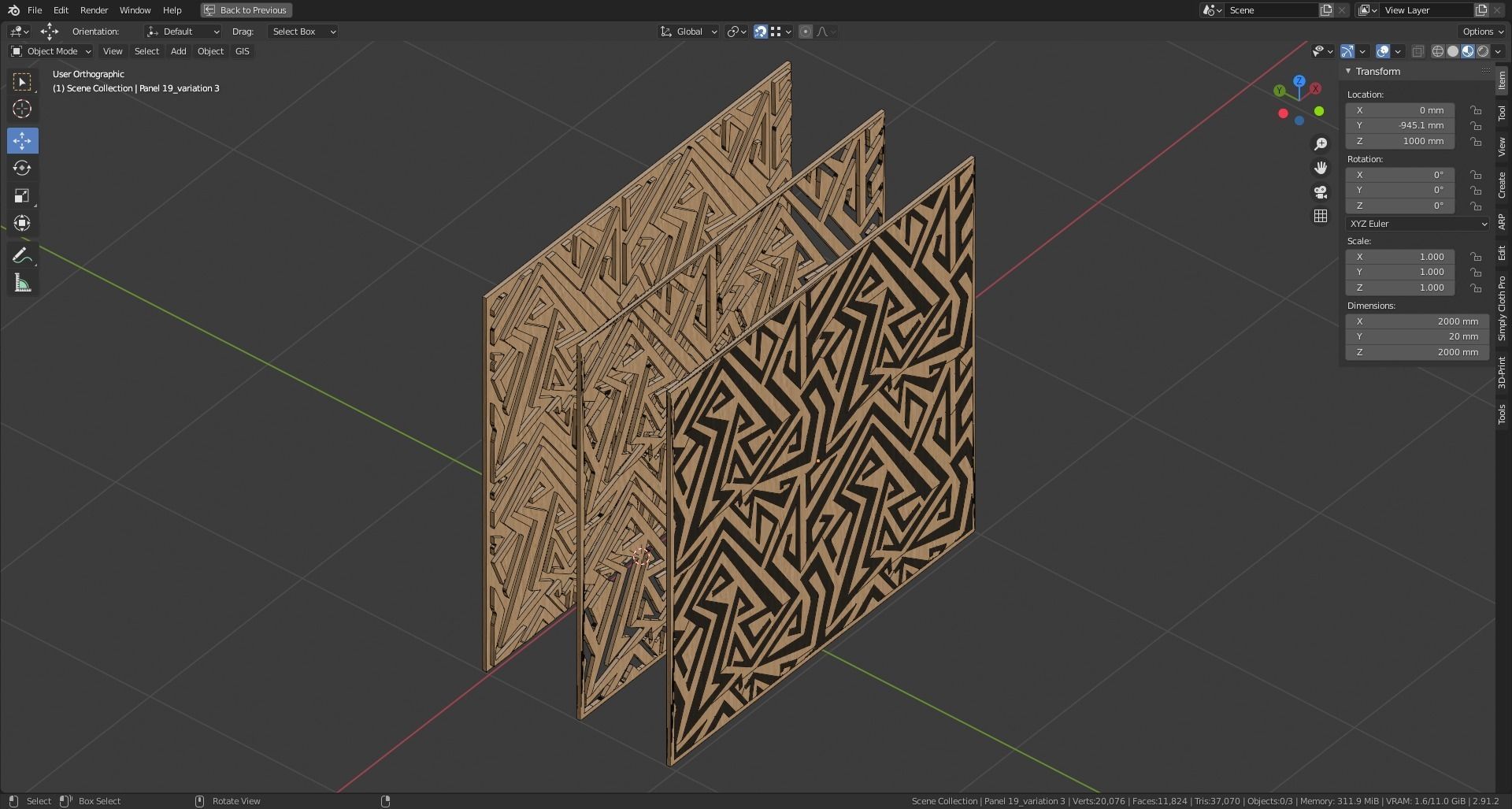Click the red X axis on navigation gizmo
Viewport: 1512px width, 809px height.
click(x=1315, y=89)
